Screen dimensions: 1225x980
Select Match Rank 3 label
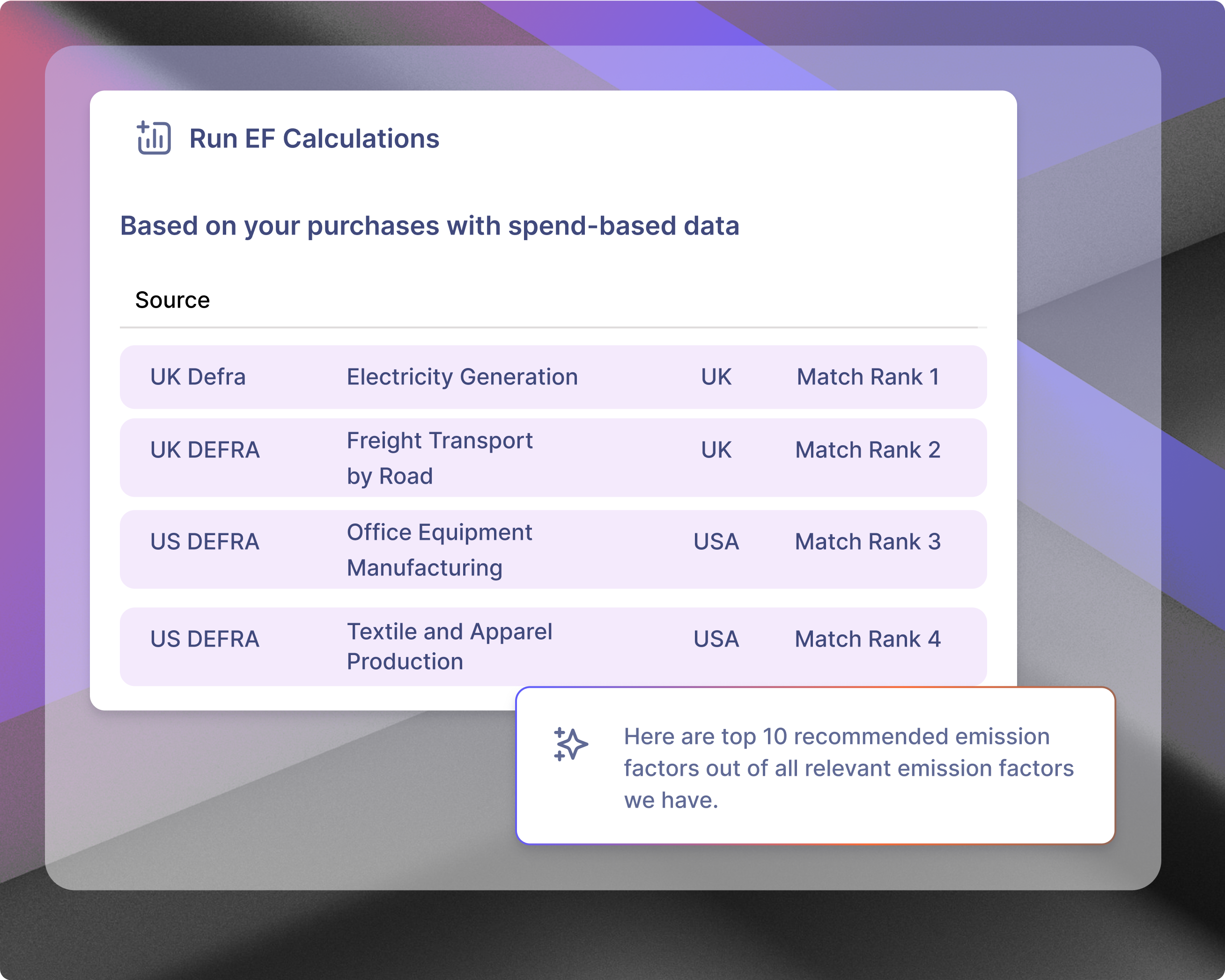click(x=868, y=541)
